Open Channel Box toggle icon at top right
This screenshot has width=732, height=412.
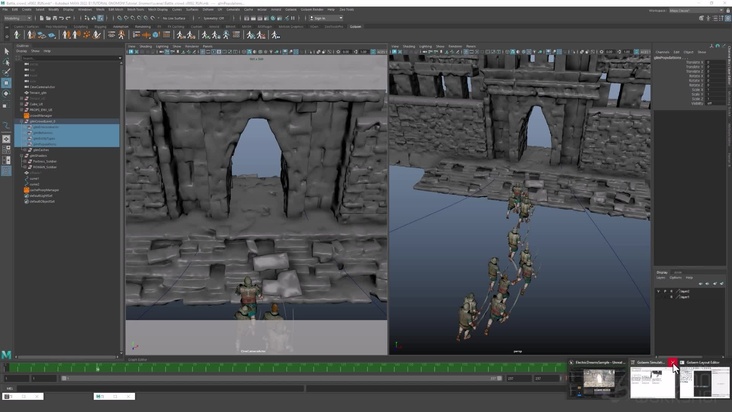tap(728, 18)
